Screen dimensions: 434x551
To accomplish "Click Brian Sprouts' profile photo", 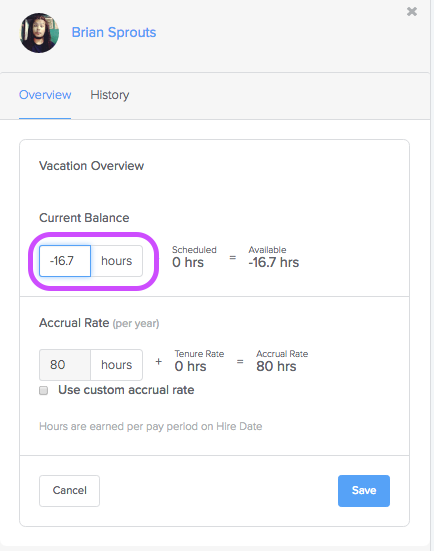I will [x=39, y=33].
